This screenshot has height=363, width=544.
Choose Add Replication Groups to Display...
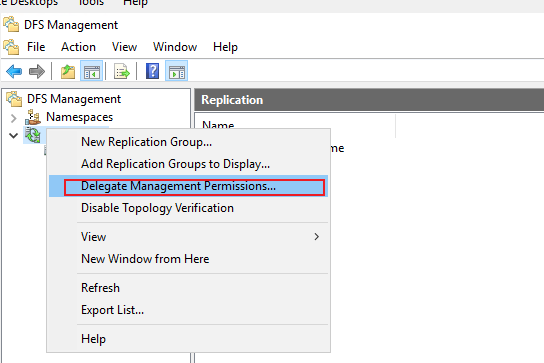point(188,164)
